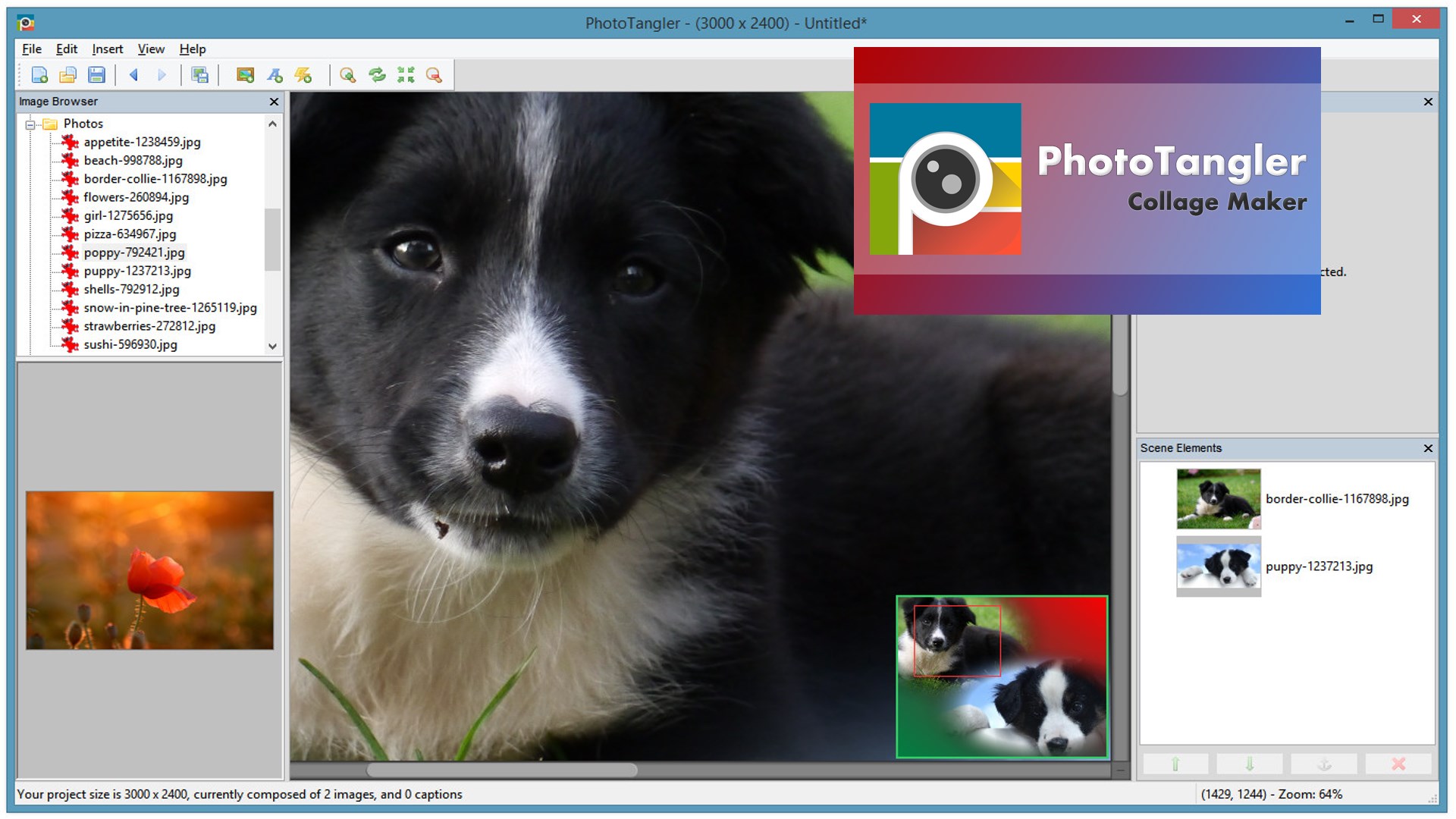1456x819 pixels.
Task: Click the Save project floppy icon
Action: pos(96,75)
